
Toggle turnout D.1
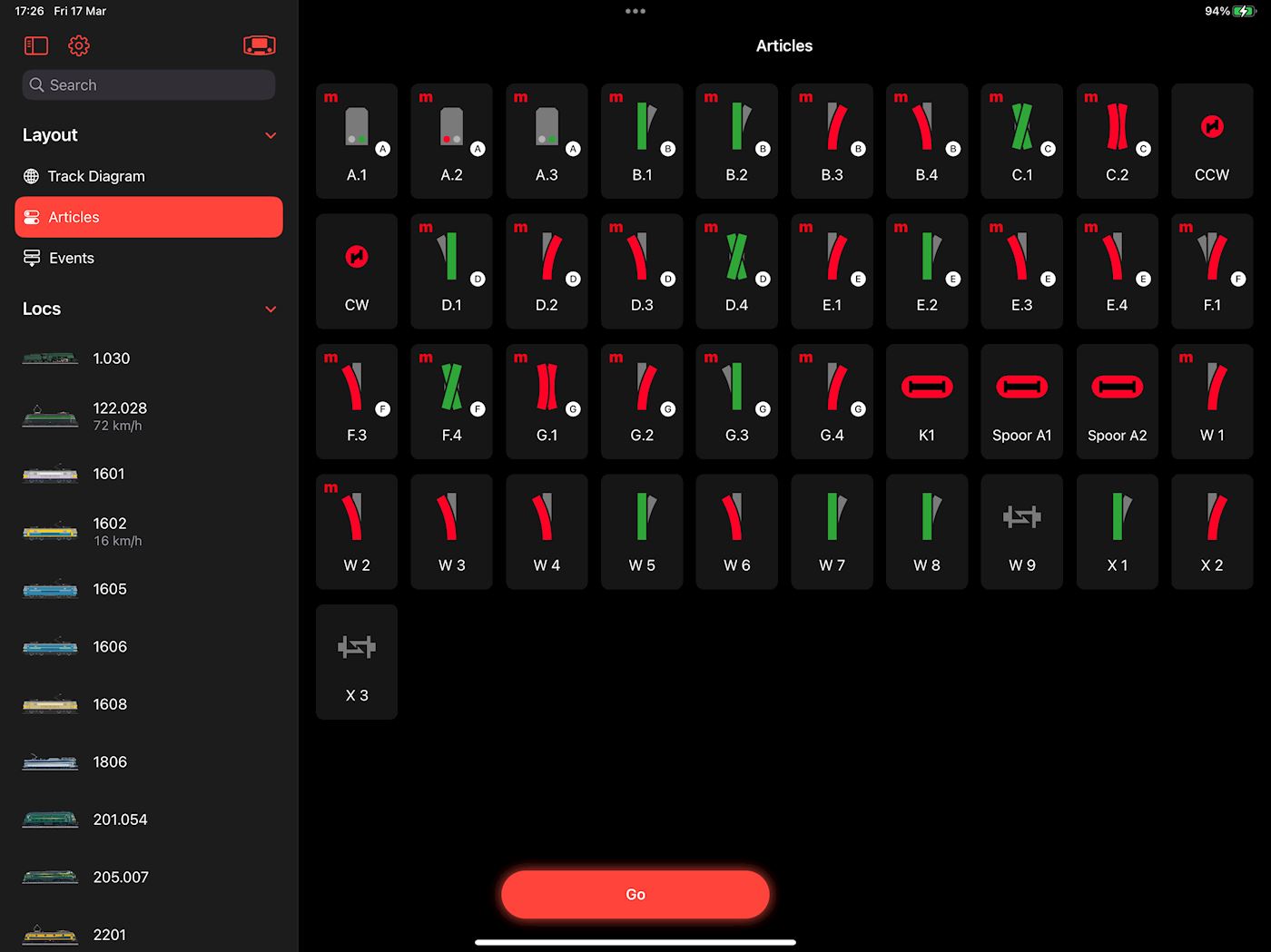pyautogui.click(x=451, y=271)
